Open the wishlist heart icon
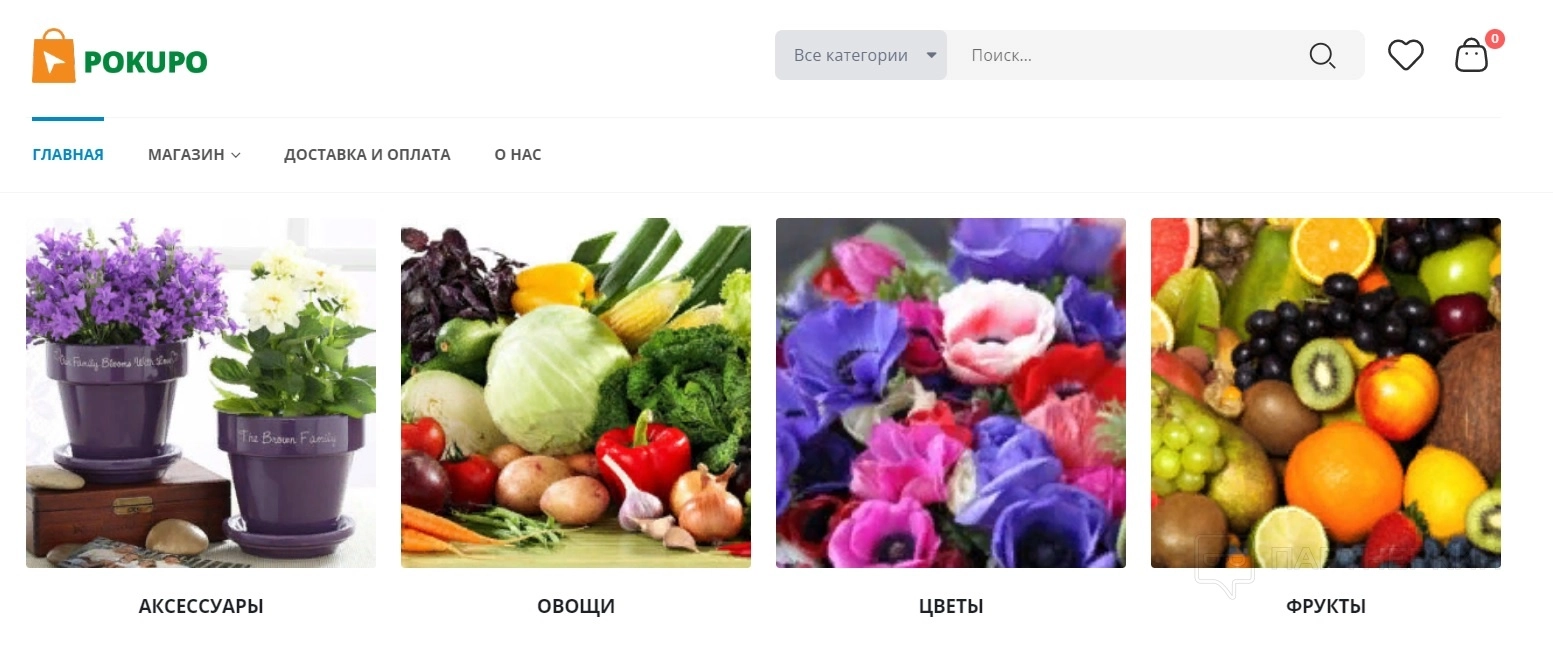This screenshot has width=1553, height=652. 1405,55
